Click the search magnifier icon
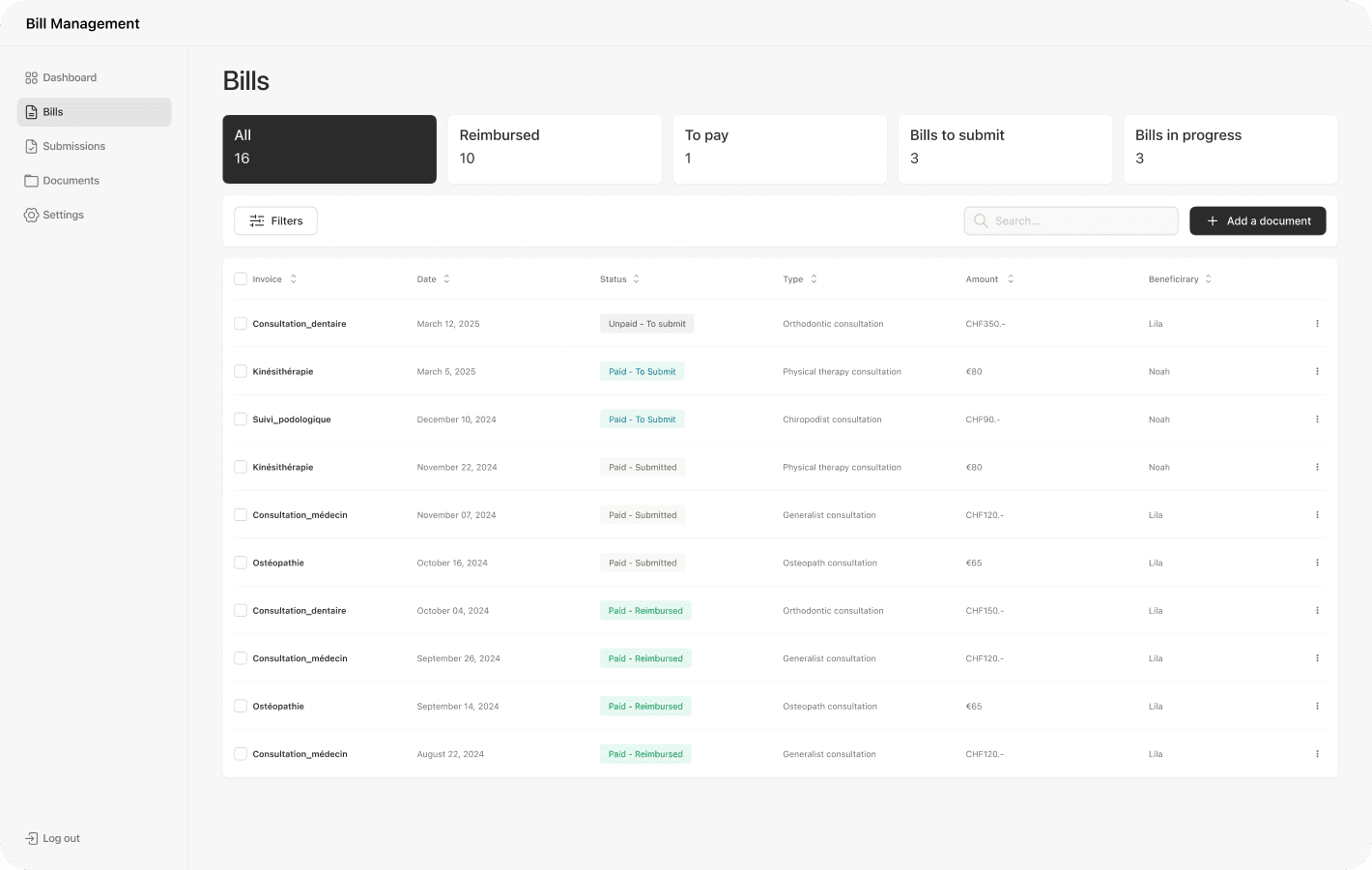The width and height of the screenshot is (1372, 870). (980, 220)
